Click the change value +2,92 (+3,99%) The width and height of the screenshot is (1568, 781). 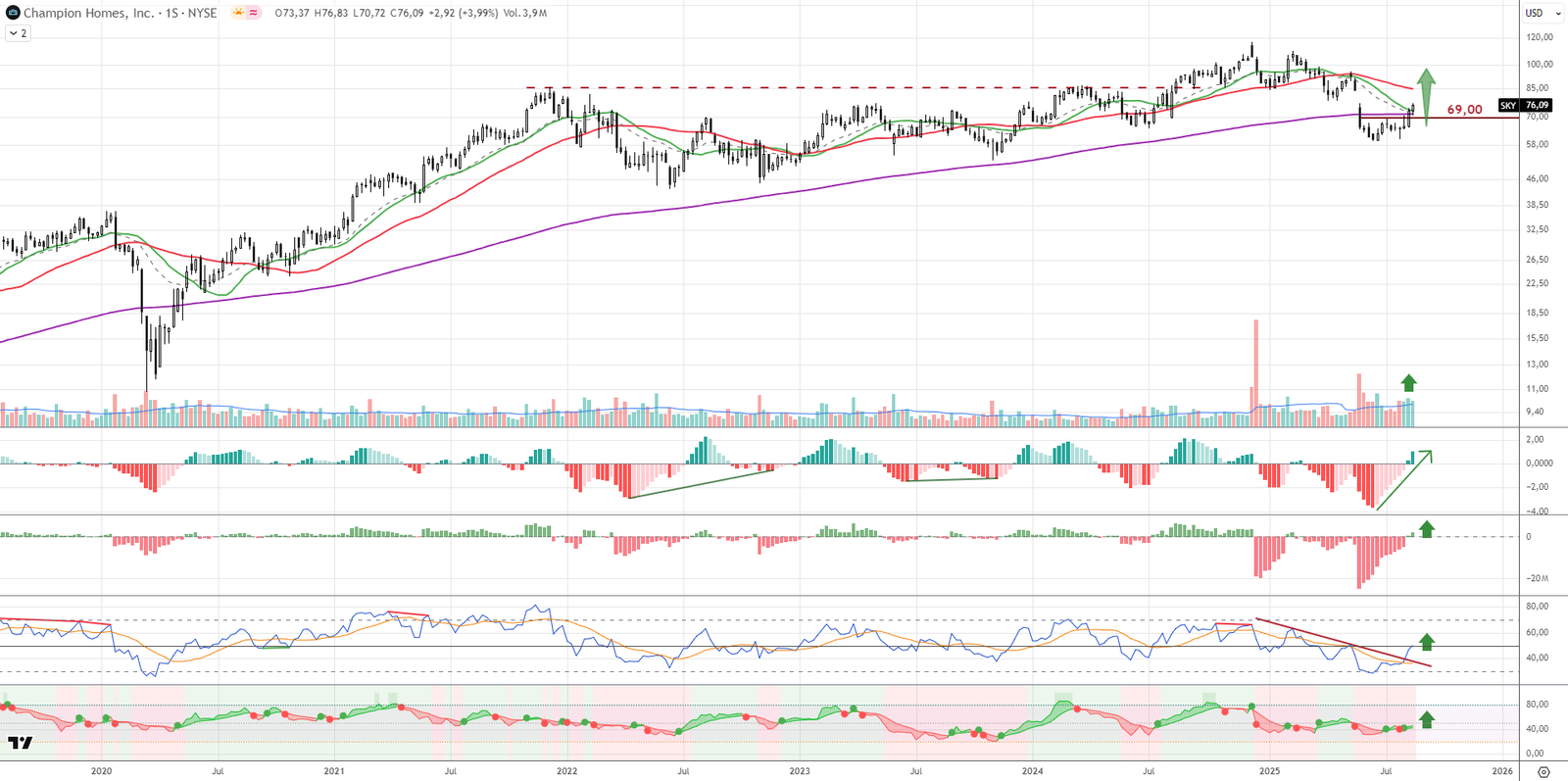464,13
